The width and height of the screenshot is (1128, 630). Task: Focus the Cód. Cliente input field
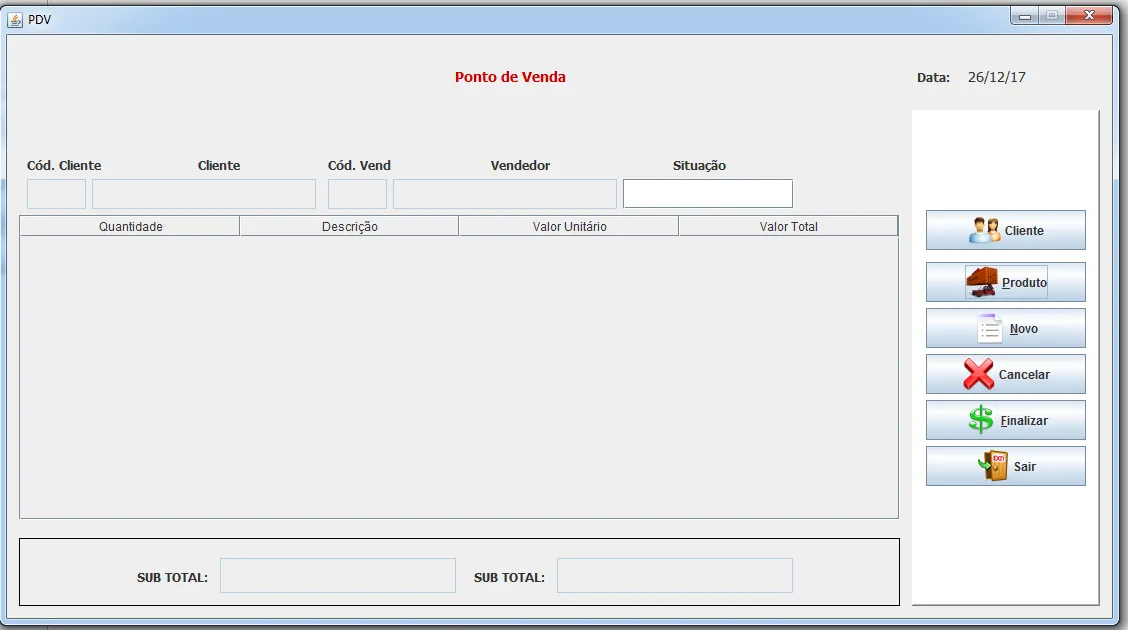(x=56, y=194)
